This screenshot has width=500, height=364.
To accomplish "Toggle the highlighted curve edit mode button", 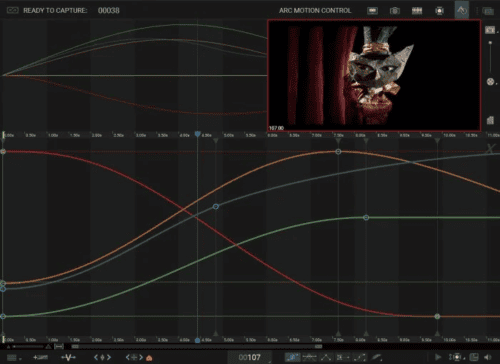I will 292,357.
